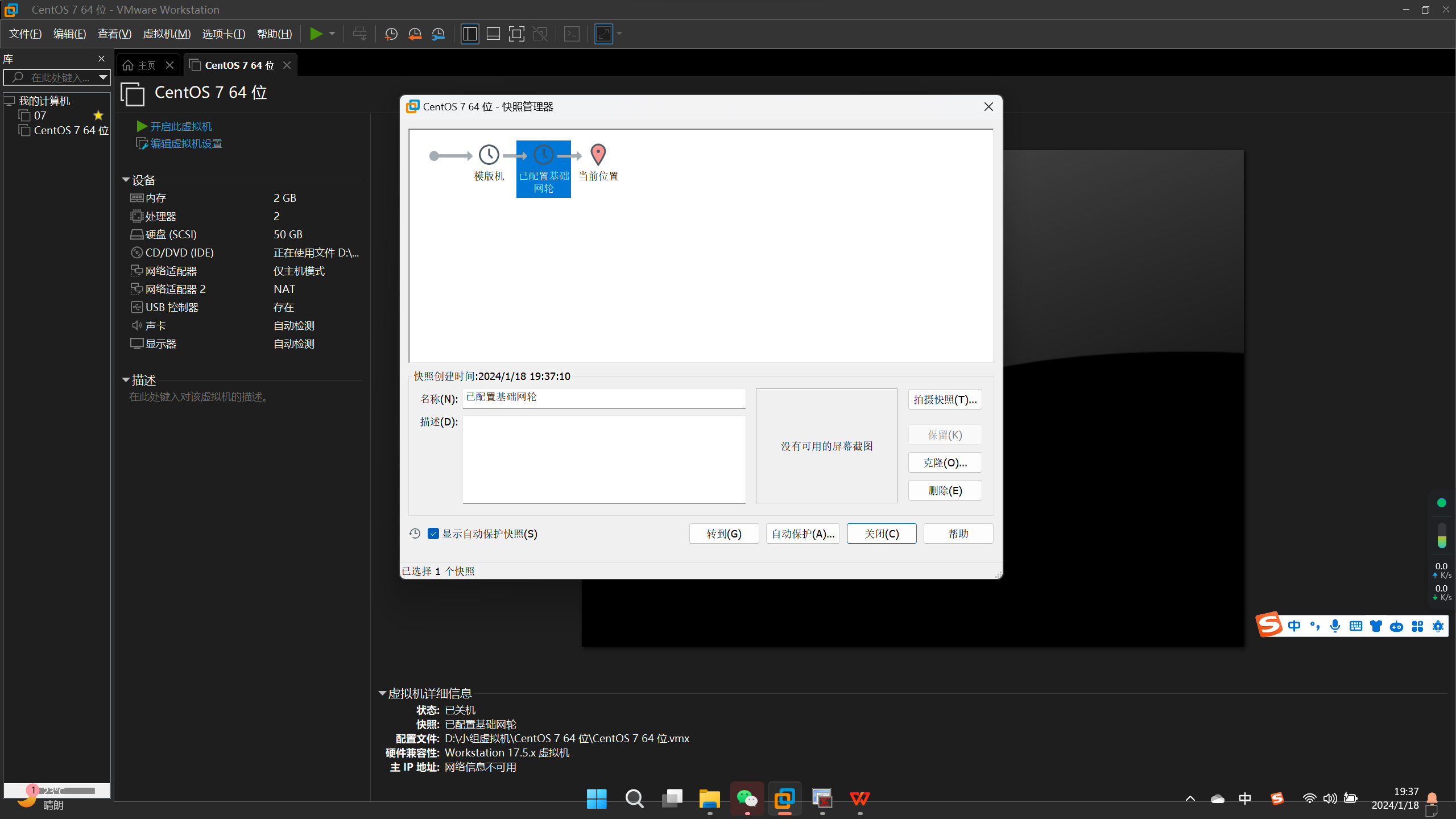This screenshot has height=819, width=1456.
Task: Open the 虚拟机(M) menu
Action: click(167, 34)
